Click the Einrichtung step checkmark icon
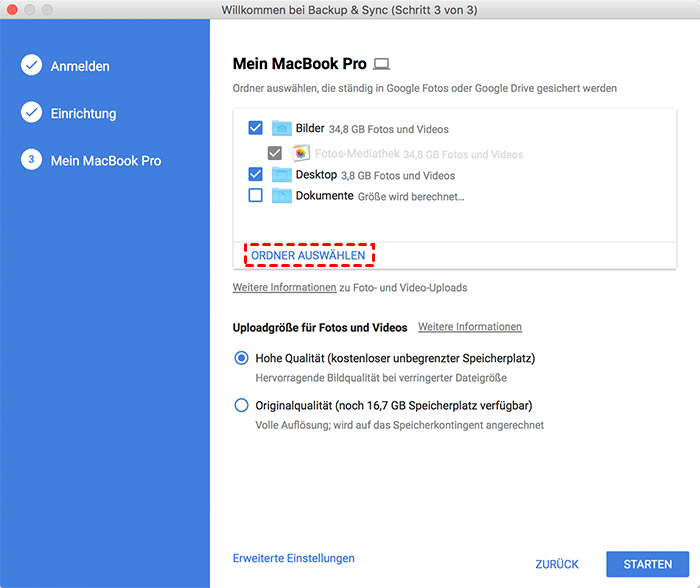Screen dimensions: 700x588 [31, 113]
